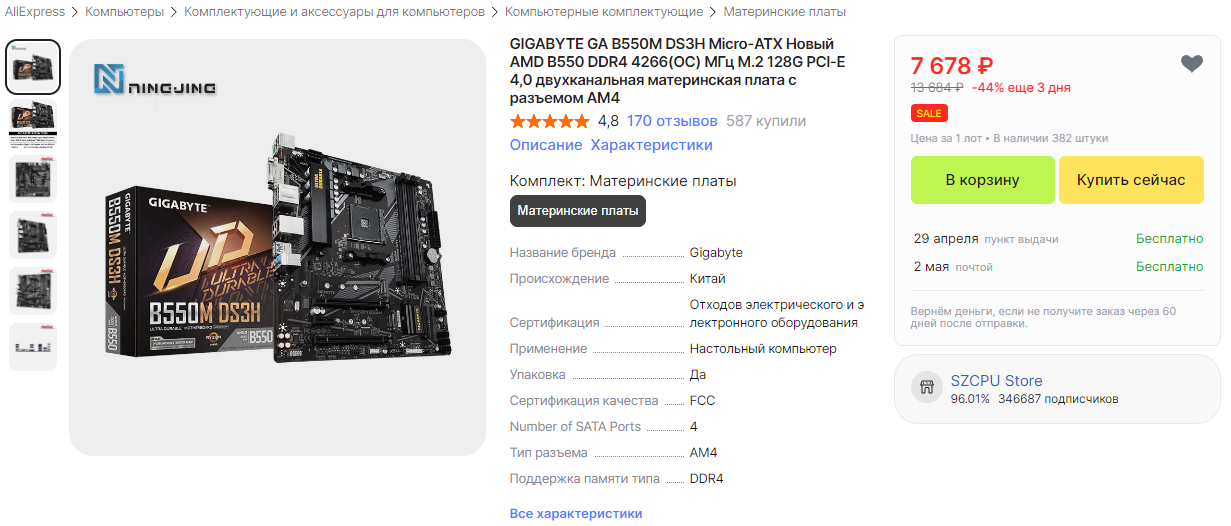This screenshot has width=1231, height=526.
Task: Click the Ningjing logo on product image
Action: pyautogui.click(x=155, y=82)
